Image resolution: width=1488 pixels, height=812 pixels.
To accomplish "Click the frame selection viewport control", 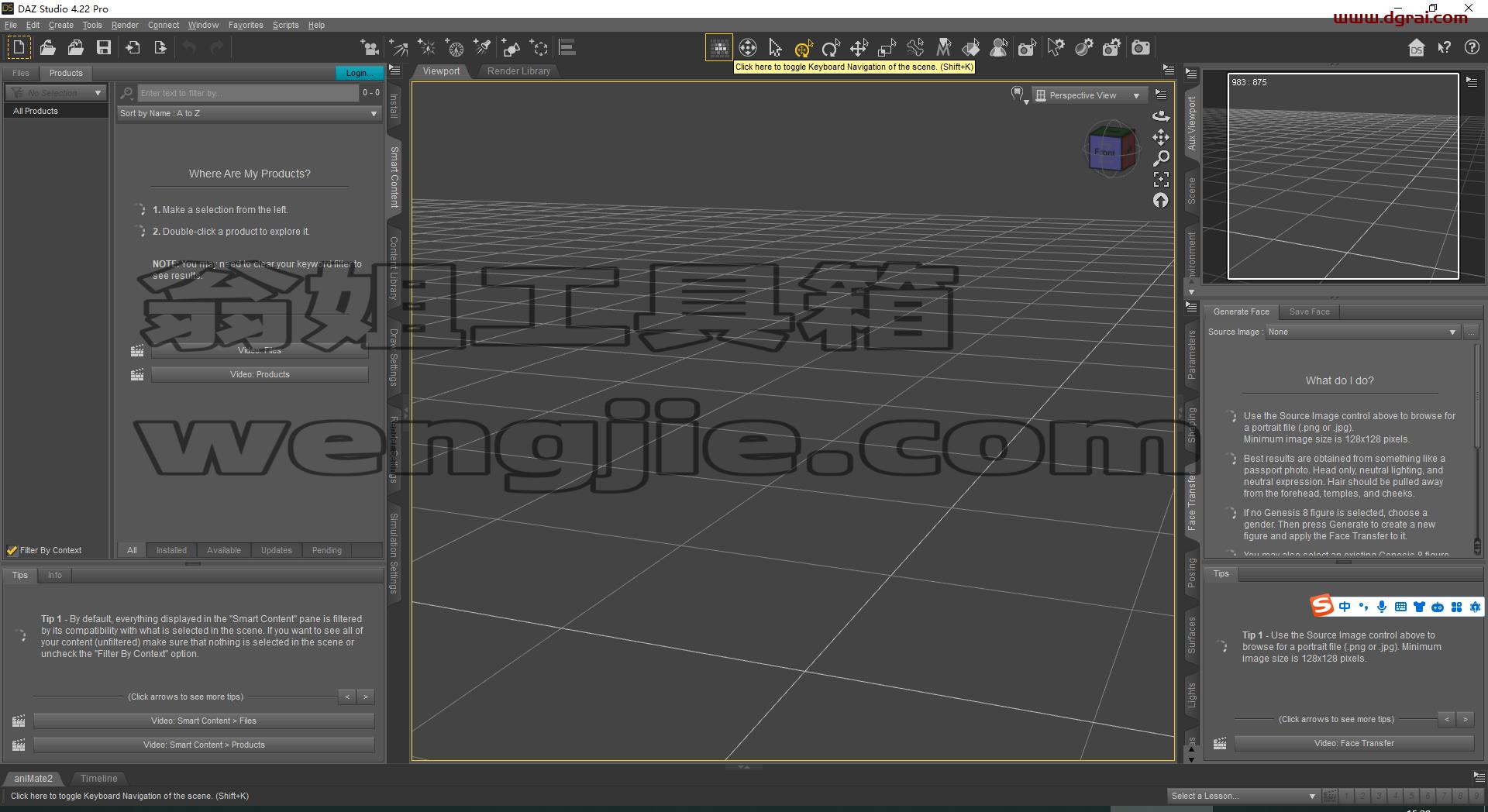I will click(x=1161, y=179).
